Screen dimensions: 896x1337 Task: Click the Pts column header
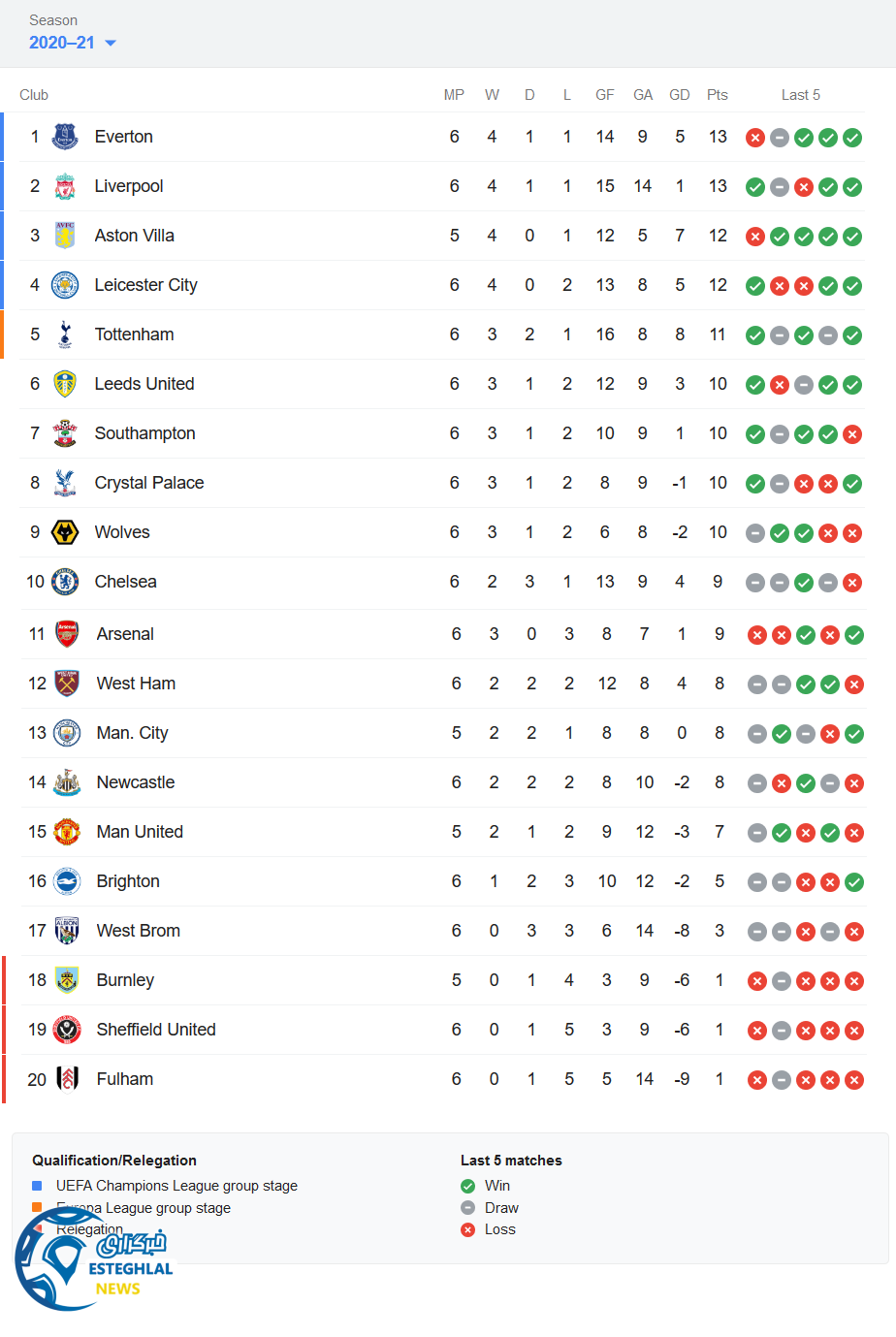pos(718,95)
